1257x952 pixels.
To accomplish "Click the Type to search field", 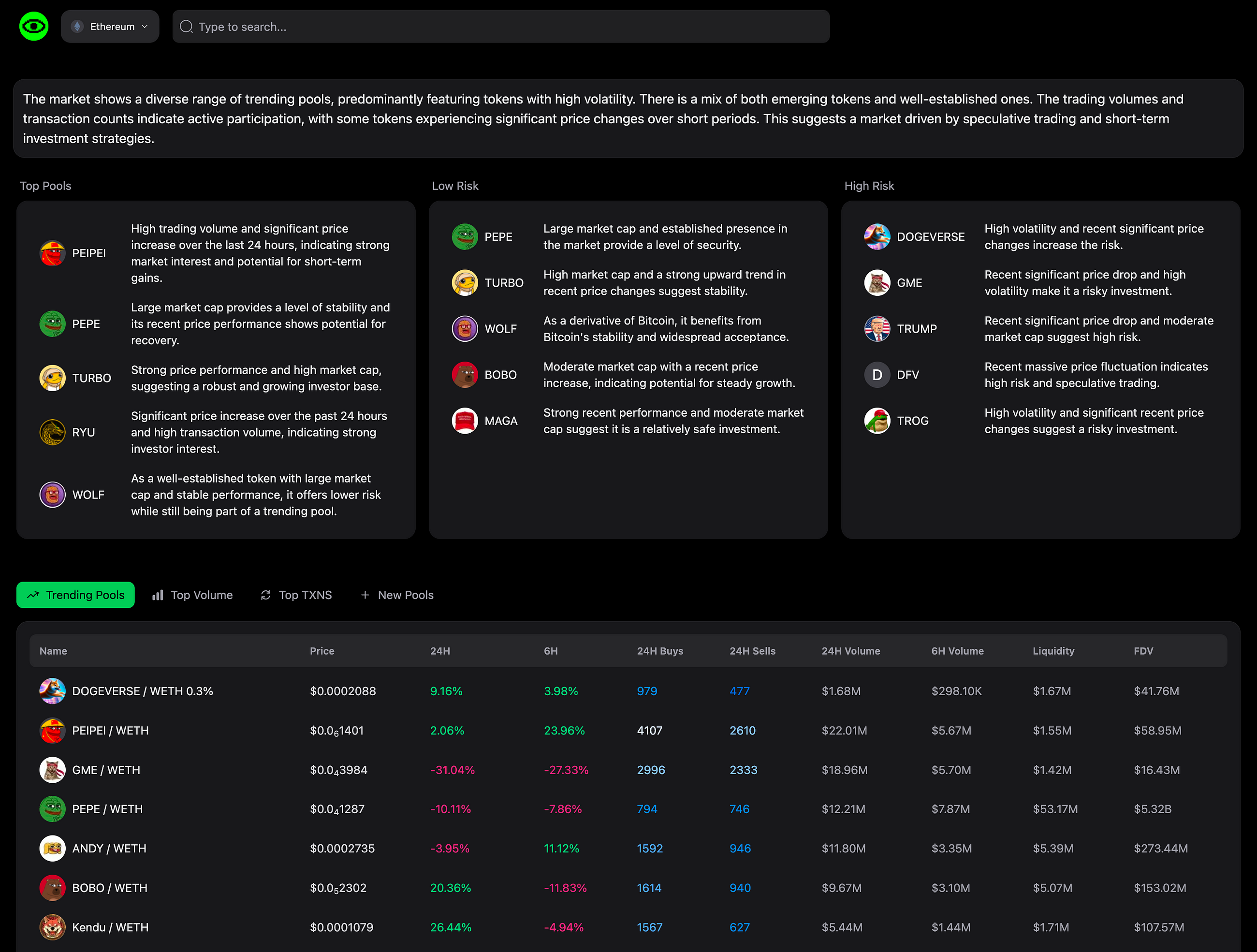I will (501, 26).
